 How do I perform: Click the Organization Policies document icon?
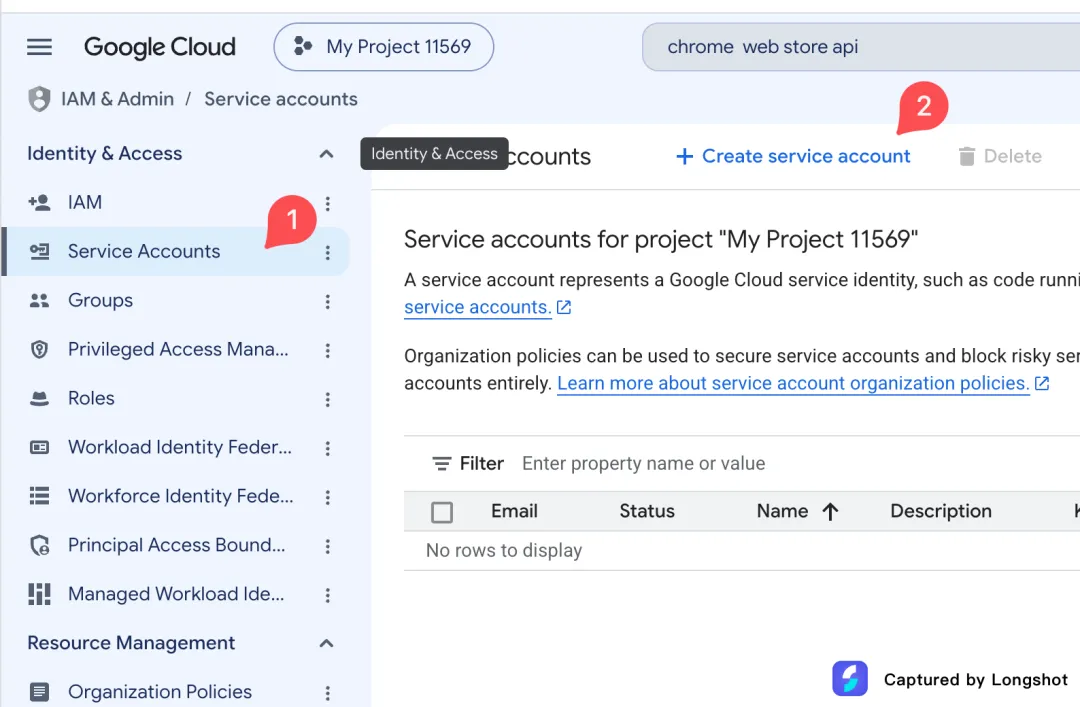point(39,691)
